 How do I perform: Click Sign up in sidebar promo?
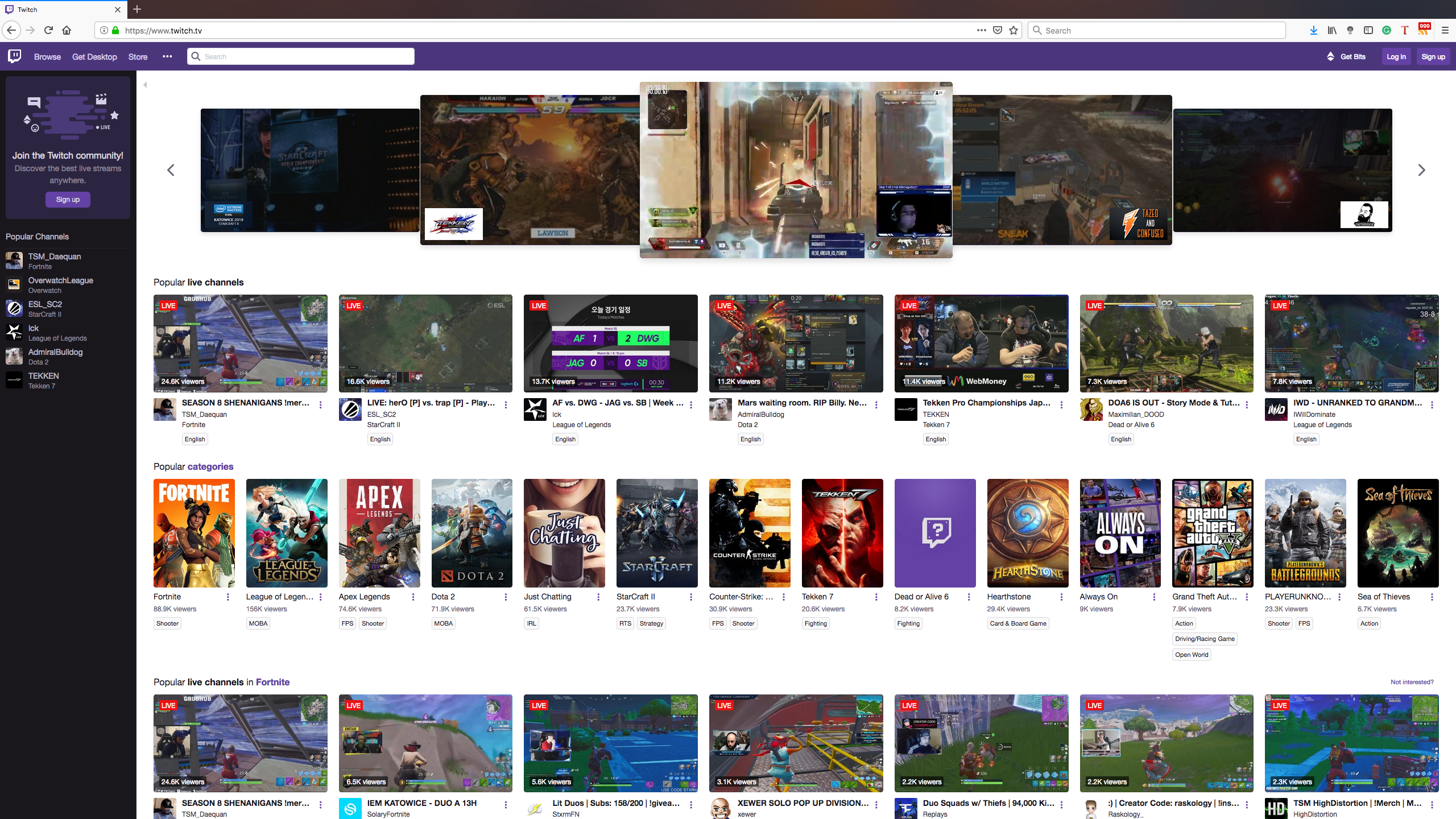coord(68,200)
